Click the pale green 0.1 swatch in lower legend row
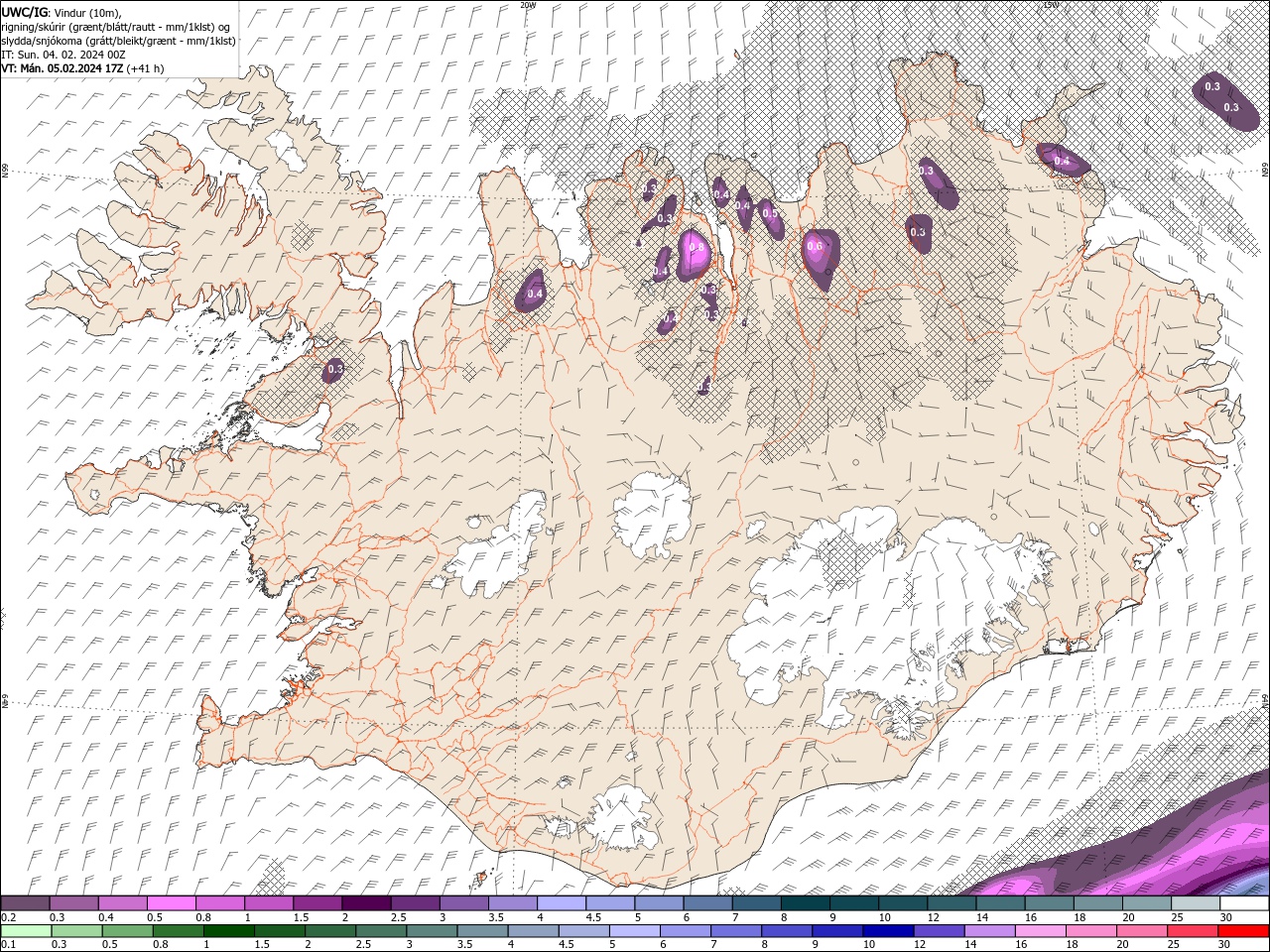Image resolution: width=1270 pixels, height=952 pixels. 26,931
